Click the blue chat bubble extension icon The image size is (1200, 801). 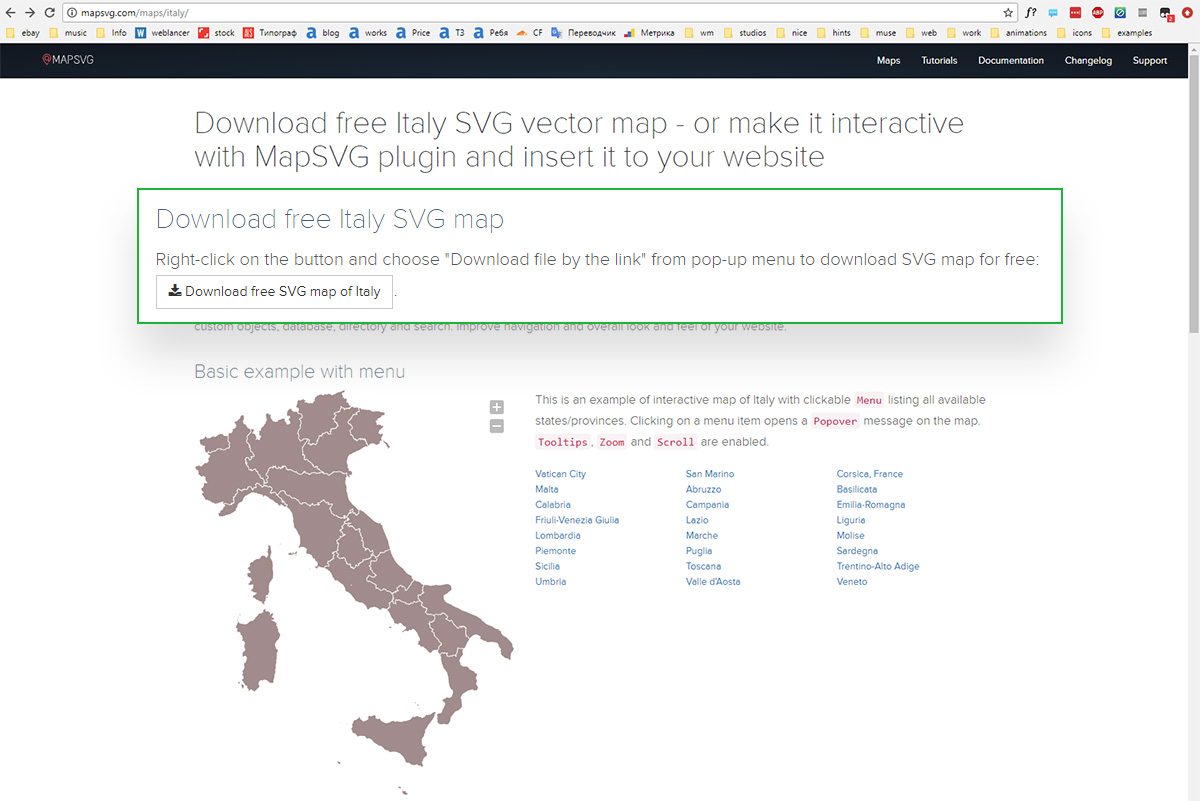[1053, 13]
